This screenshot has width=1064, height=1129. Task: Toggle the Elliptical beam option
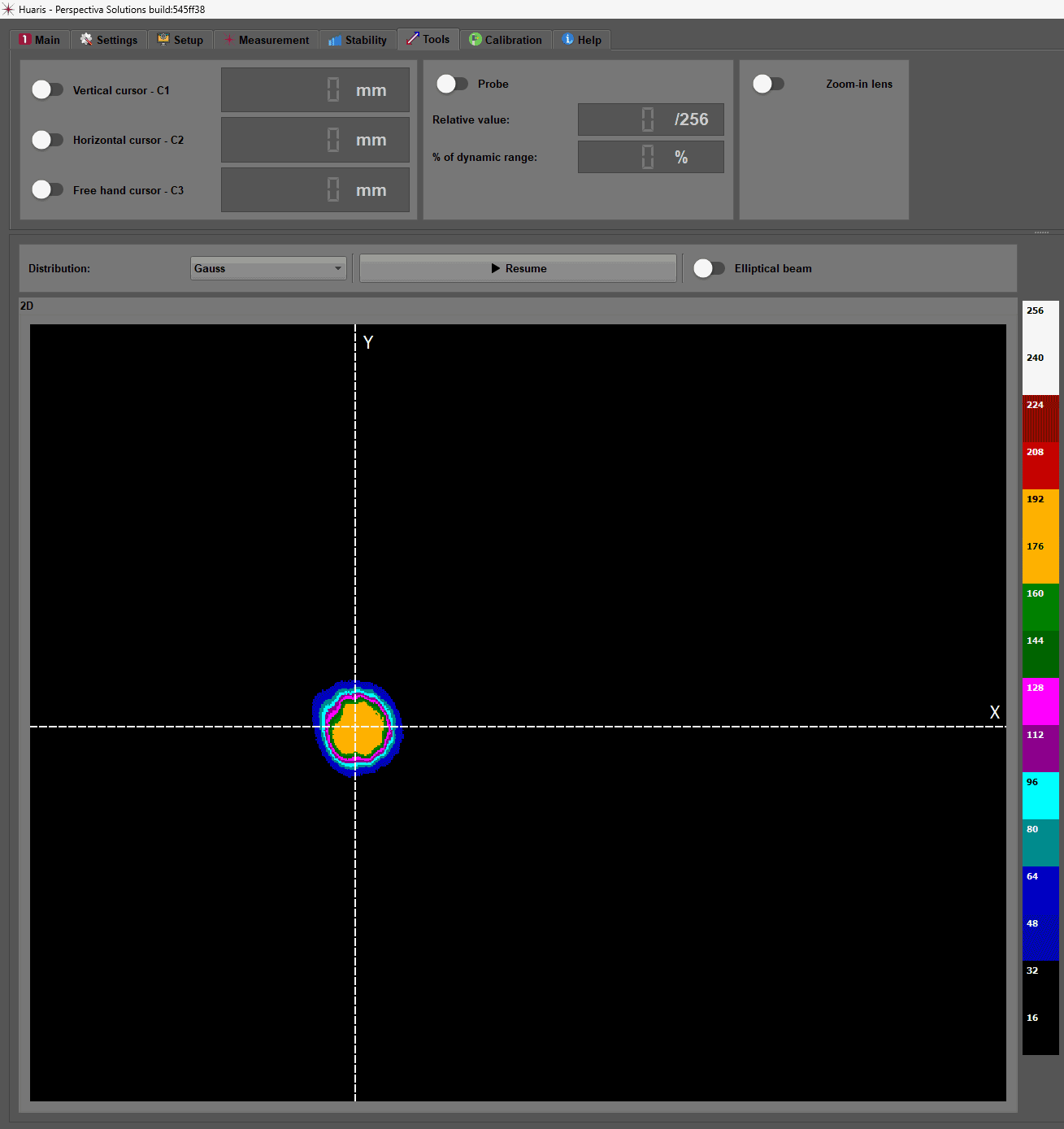(x=709, y=268)
